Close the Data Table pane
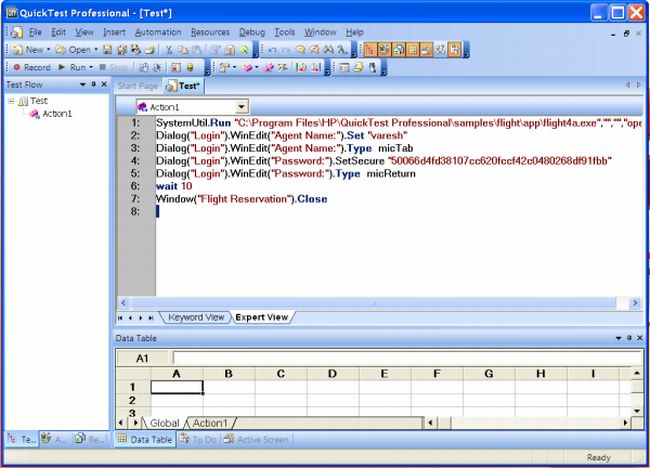This screenshot has width=650, height=468. pos(640,338)
